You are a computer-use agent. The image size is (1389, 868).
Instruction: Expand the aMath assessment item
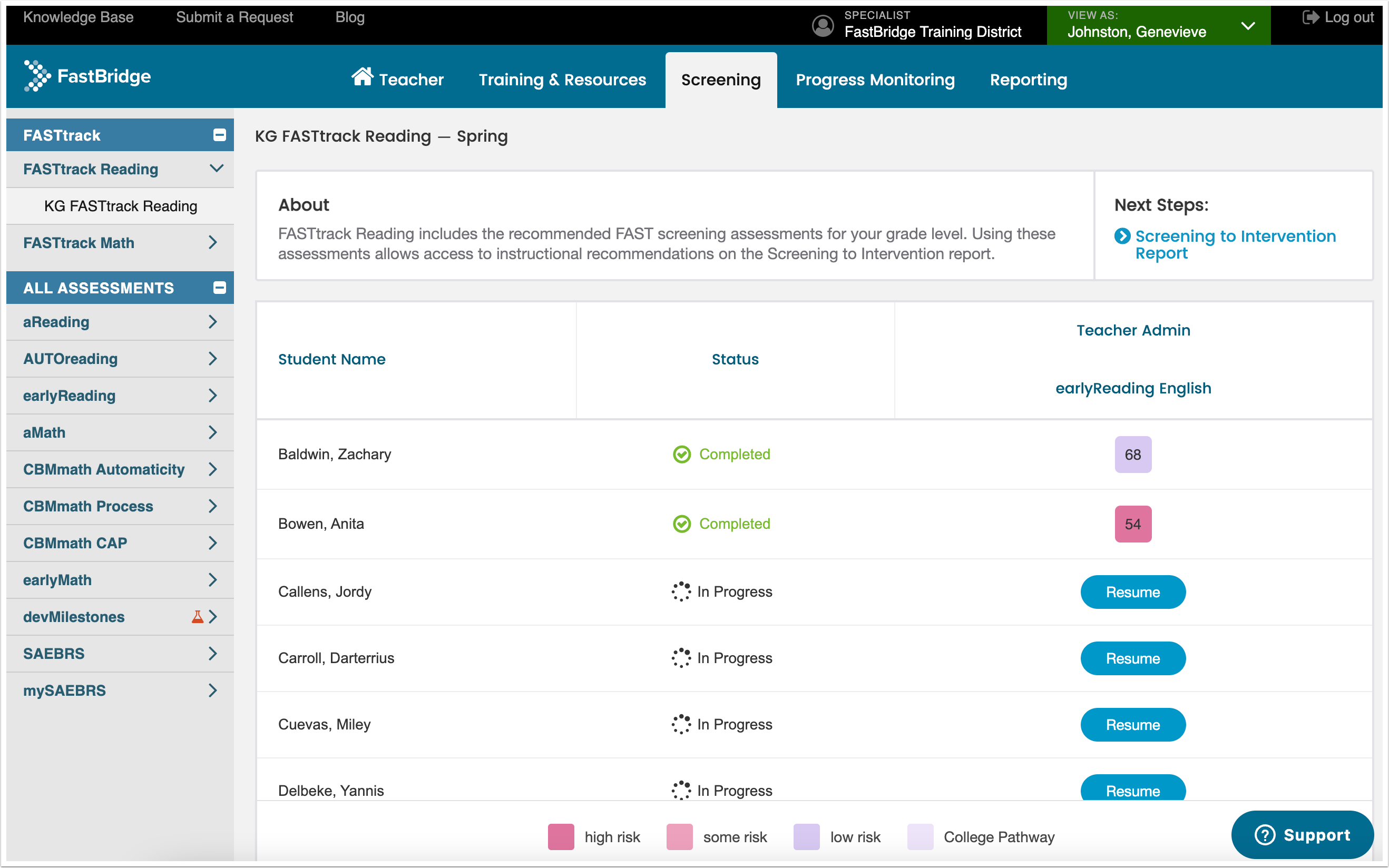coord(120,432)
